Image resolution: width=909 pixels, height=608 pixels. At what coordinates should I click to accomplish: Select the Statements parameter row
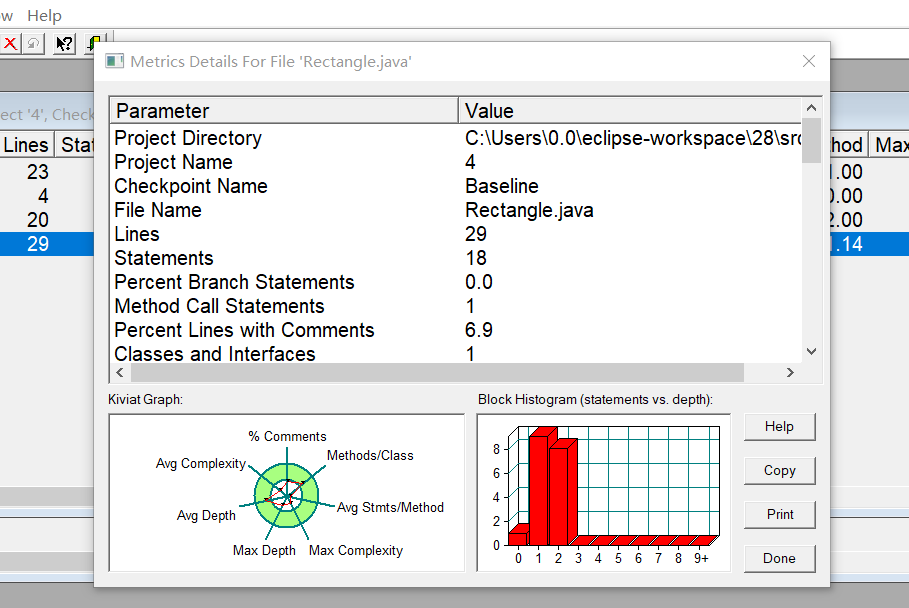coord(456,258)
